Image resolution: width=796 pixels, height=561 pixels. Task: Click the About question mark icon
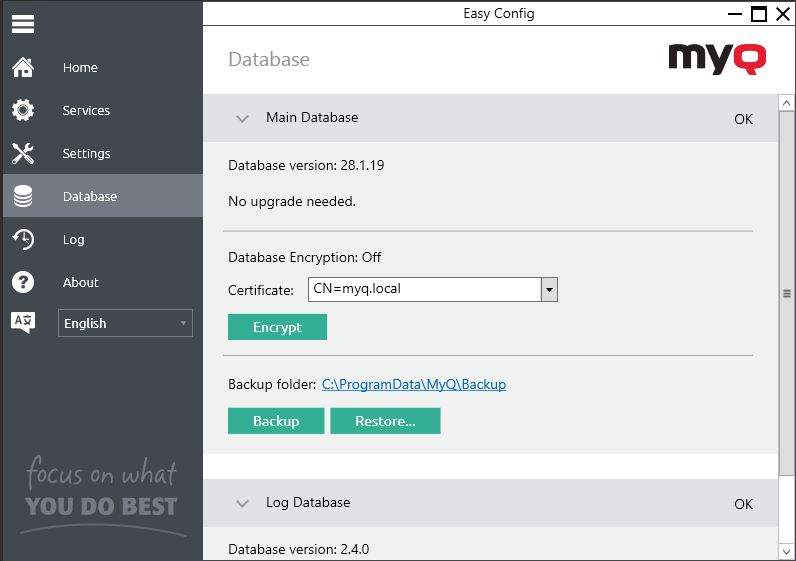23,283
